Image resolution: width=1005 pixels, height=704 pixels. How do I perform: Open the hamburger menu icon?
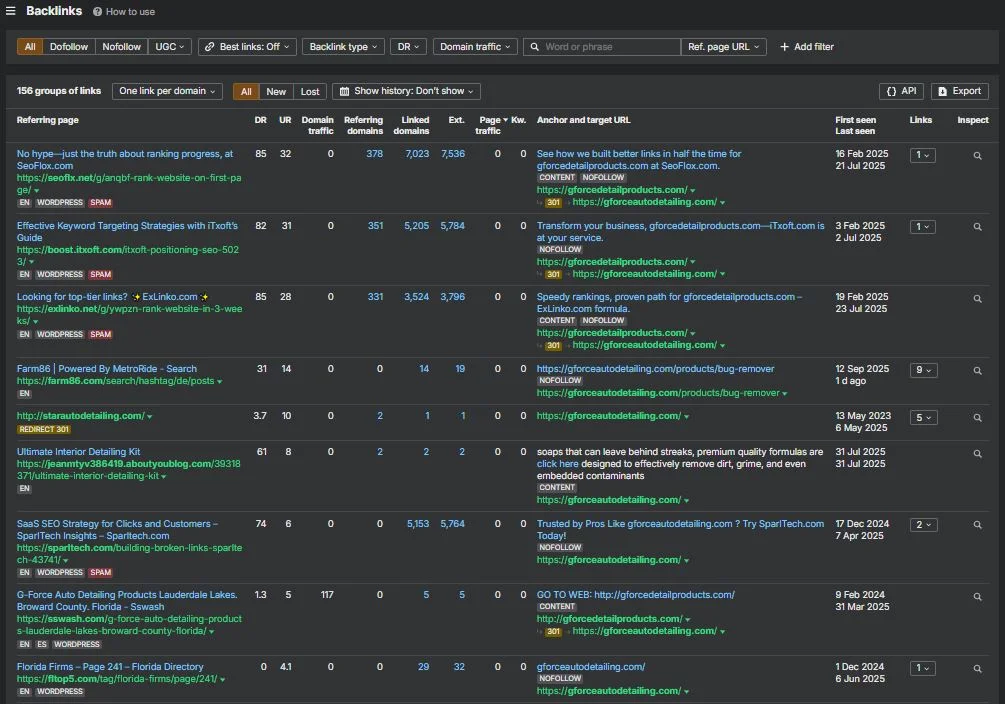10,11
